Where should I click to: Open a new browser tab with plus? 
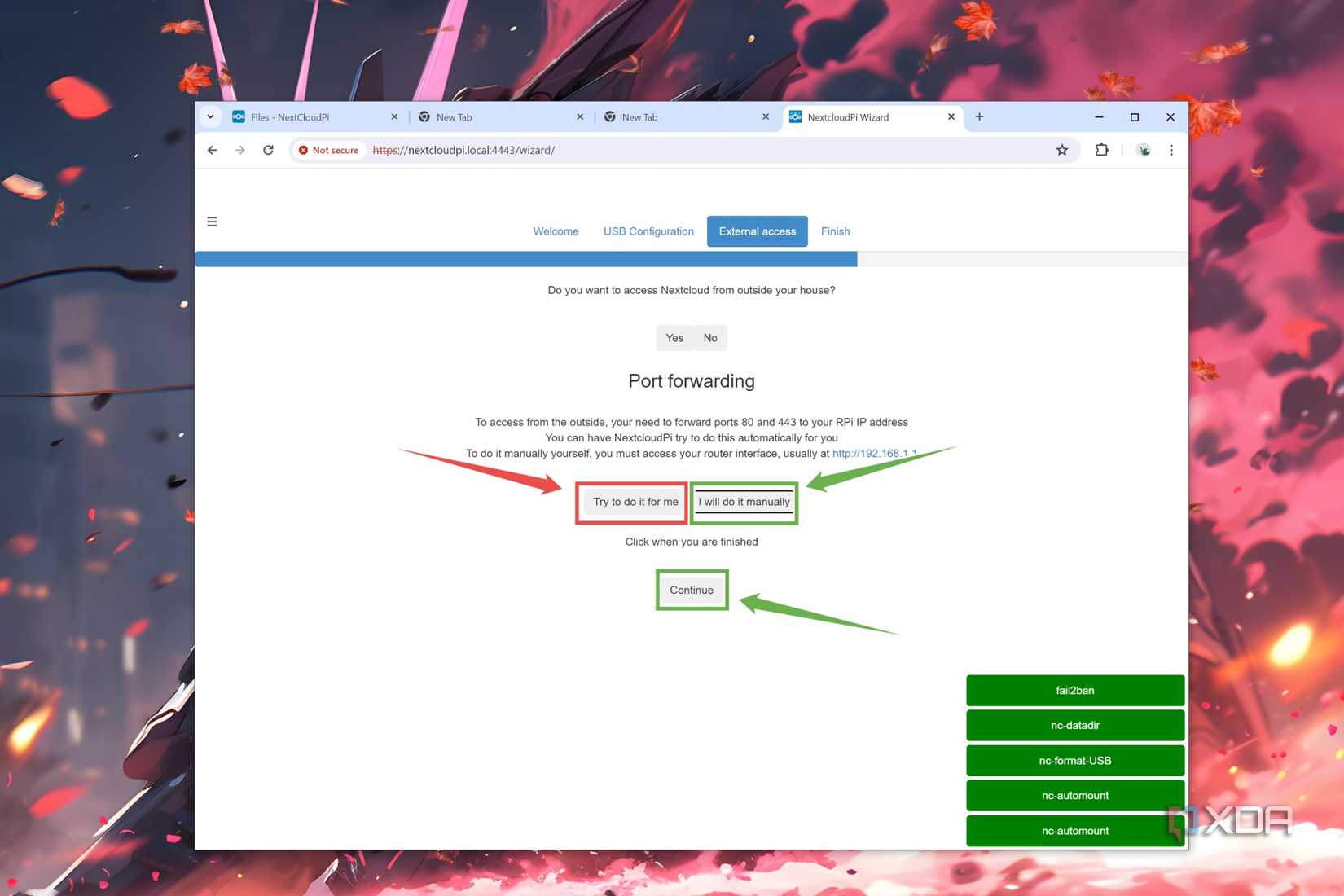pyautogui.click(x=980, y=117)
